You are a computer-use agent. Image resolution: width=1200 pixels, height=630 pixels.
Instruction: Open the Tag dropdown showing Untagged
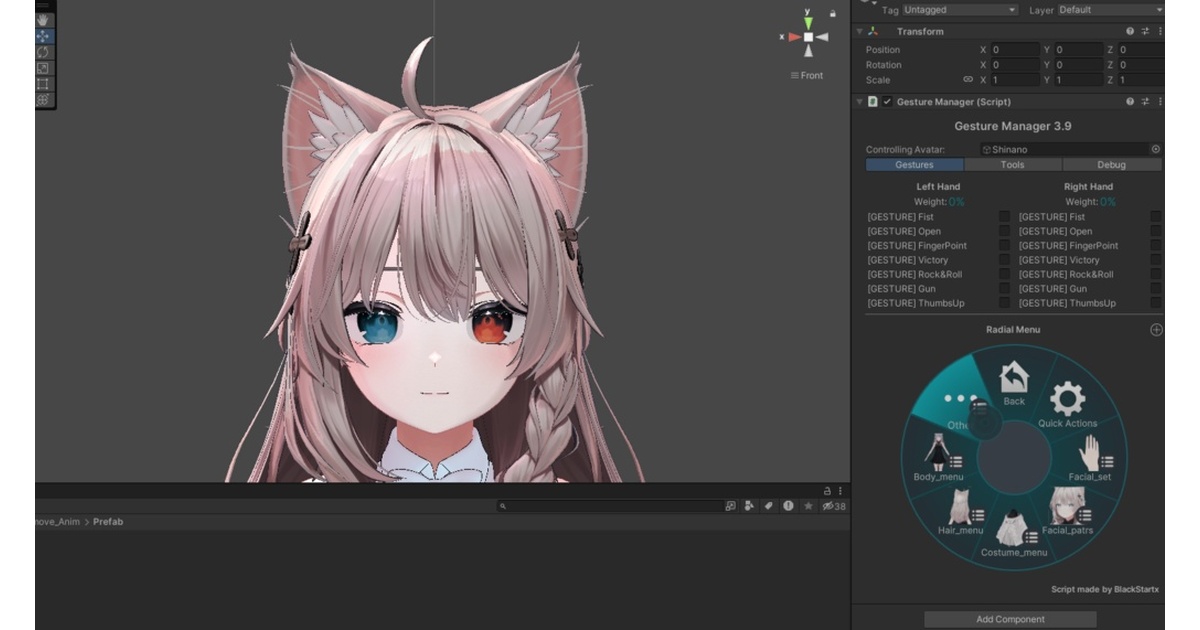pyautogui.click(x=959, y=10)
